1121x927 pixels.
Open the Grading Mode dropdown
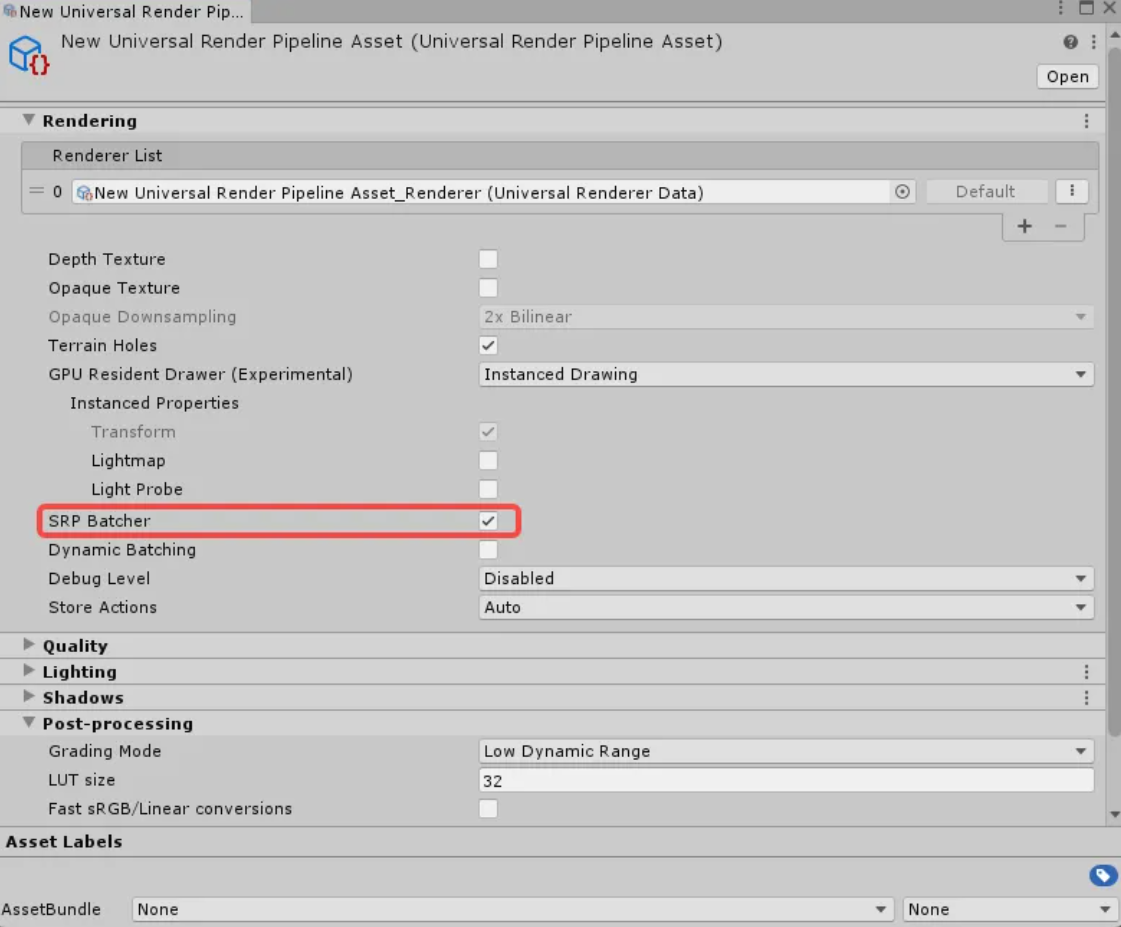click(786, 752)
